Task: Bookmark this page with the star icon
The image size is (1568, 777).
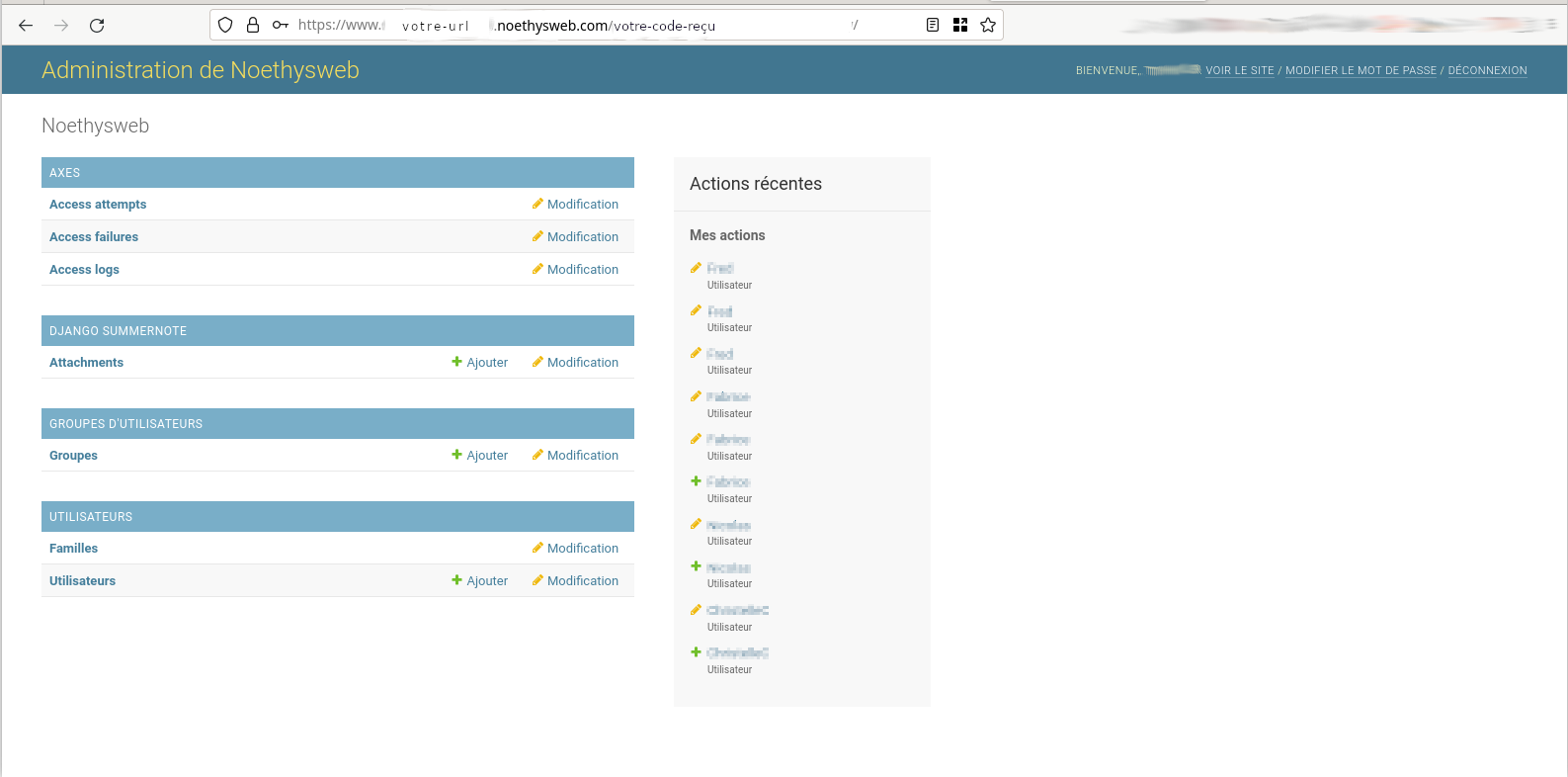Action: pyautogui.click(x=988, y=26)
